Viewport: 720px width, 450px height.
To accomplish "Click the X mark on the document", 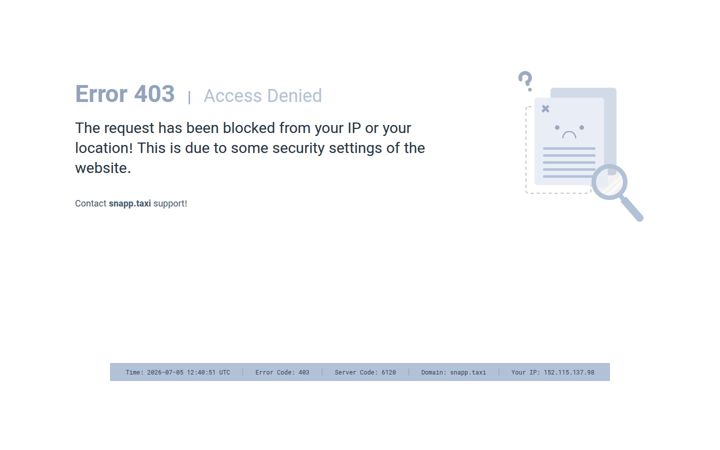I will point(545,109).
